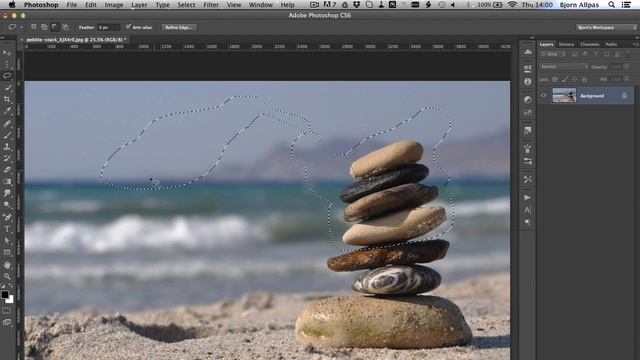Screen dimensions: 640x360
Task: Select the Brush tool
Action: [x=7, y=135]
